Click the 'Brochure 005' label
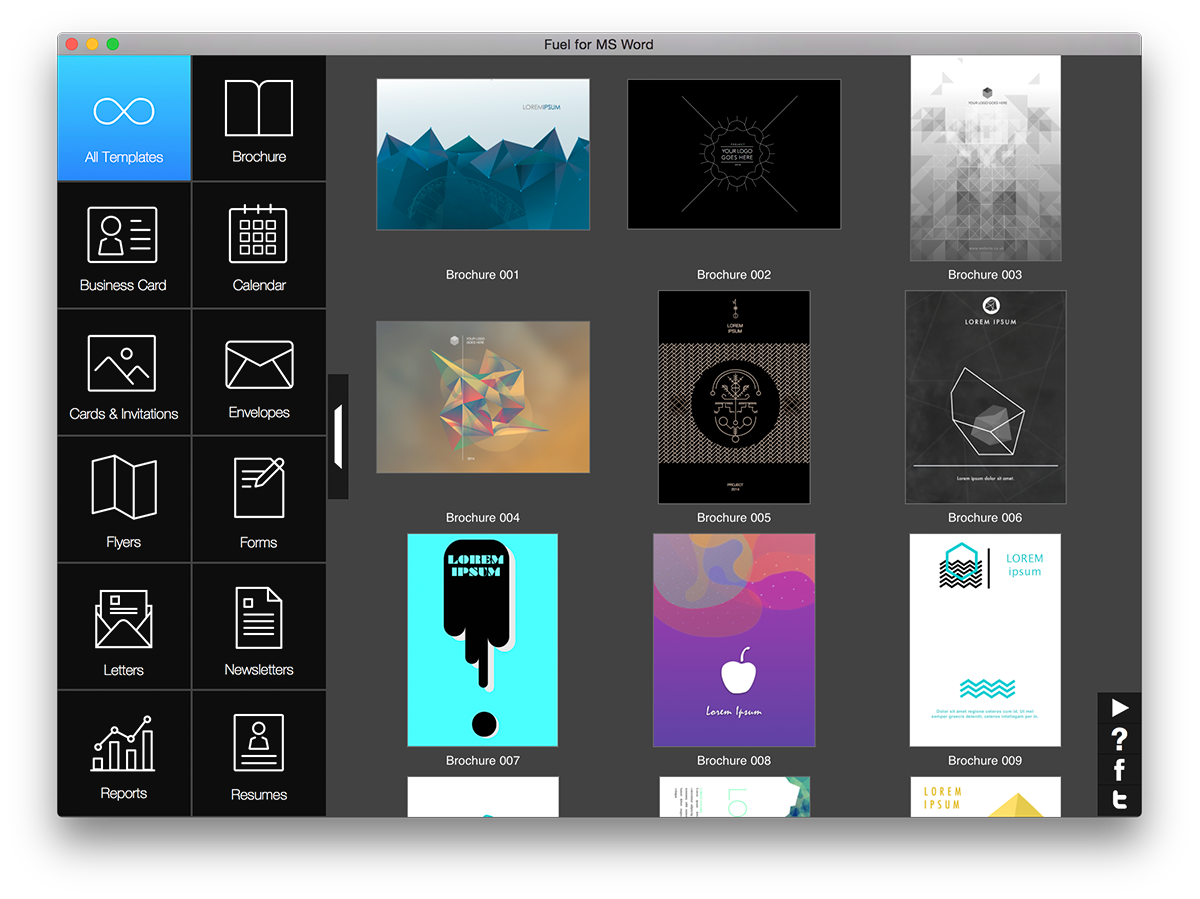The height and width of the screenshot is (899, 1200). (734, 518)
